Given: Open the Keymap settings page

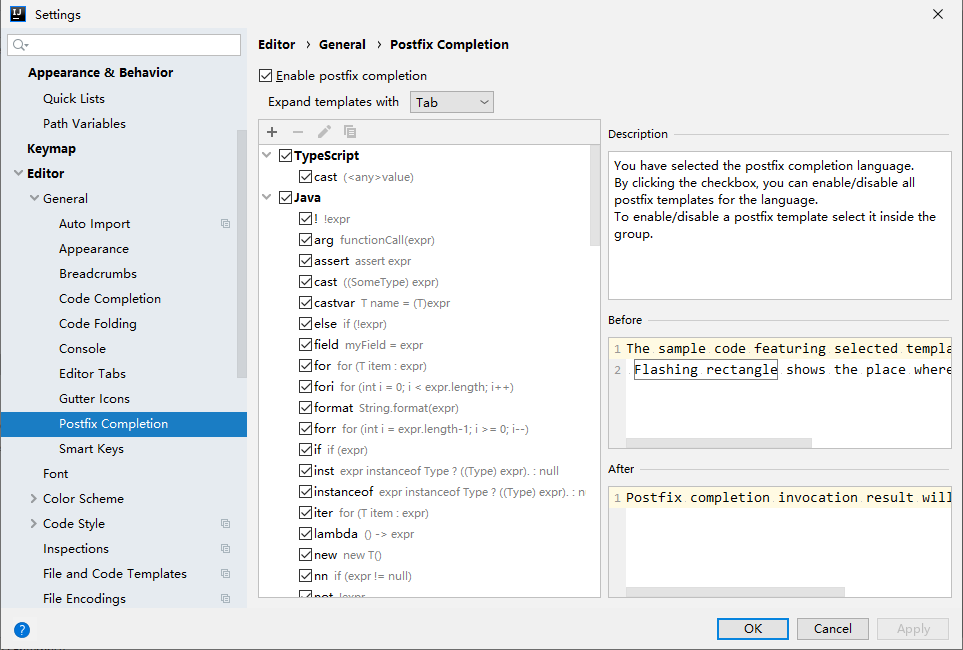Looking at the screenshot, I should point(52,149).
